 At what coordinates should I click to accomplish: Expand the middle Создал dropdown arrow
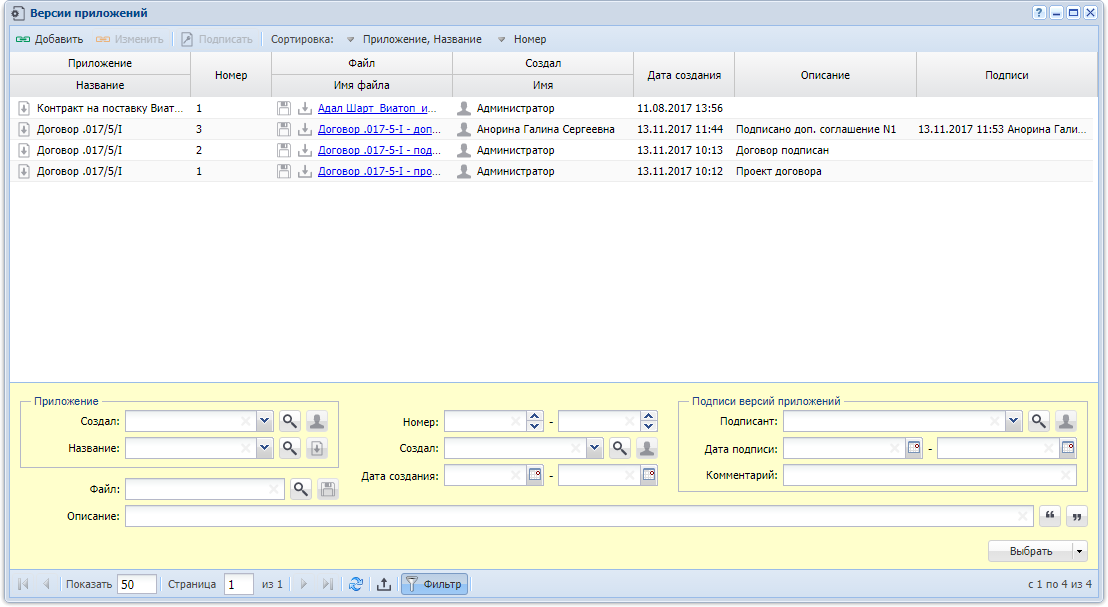pos(594,448)
